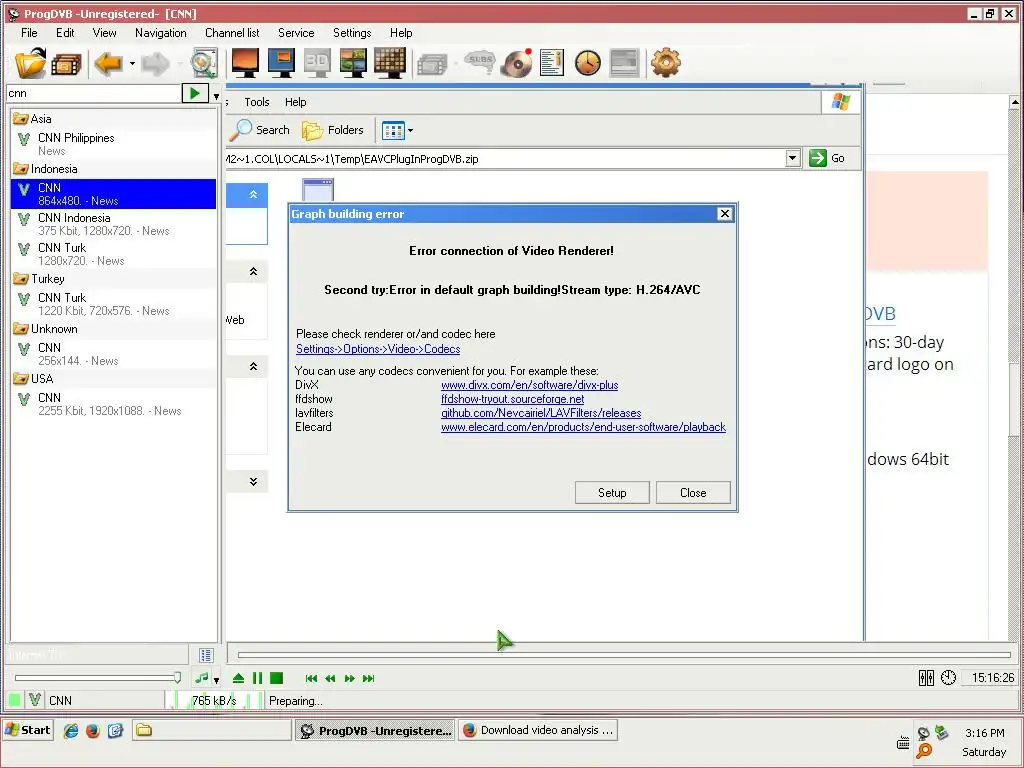Viewport: 1024px width, 768px height.
Task: Select CNN Turk 720x576 channel
Action: [x=114, y=304]
